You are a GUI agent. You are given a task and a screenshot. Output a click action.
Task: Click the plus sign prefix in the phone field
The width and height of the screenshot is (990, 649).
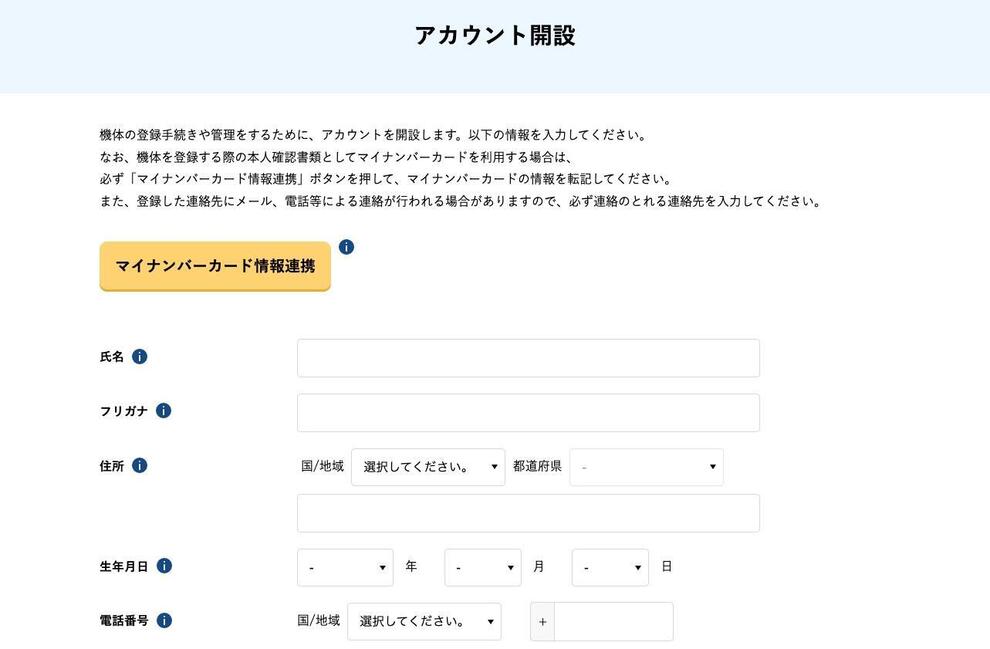[x=542, y=622]
